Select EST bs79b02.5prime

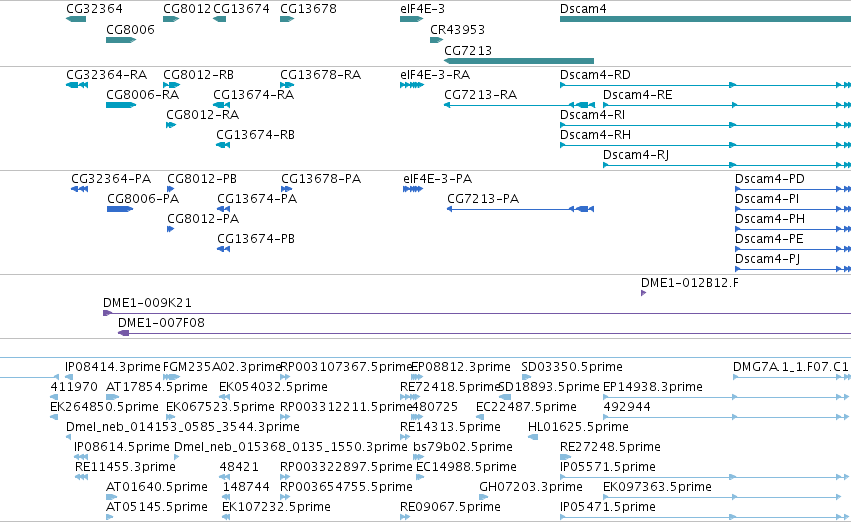point(463,447)
